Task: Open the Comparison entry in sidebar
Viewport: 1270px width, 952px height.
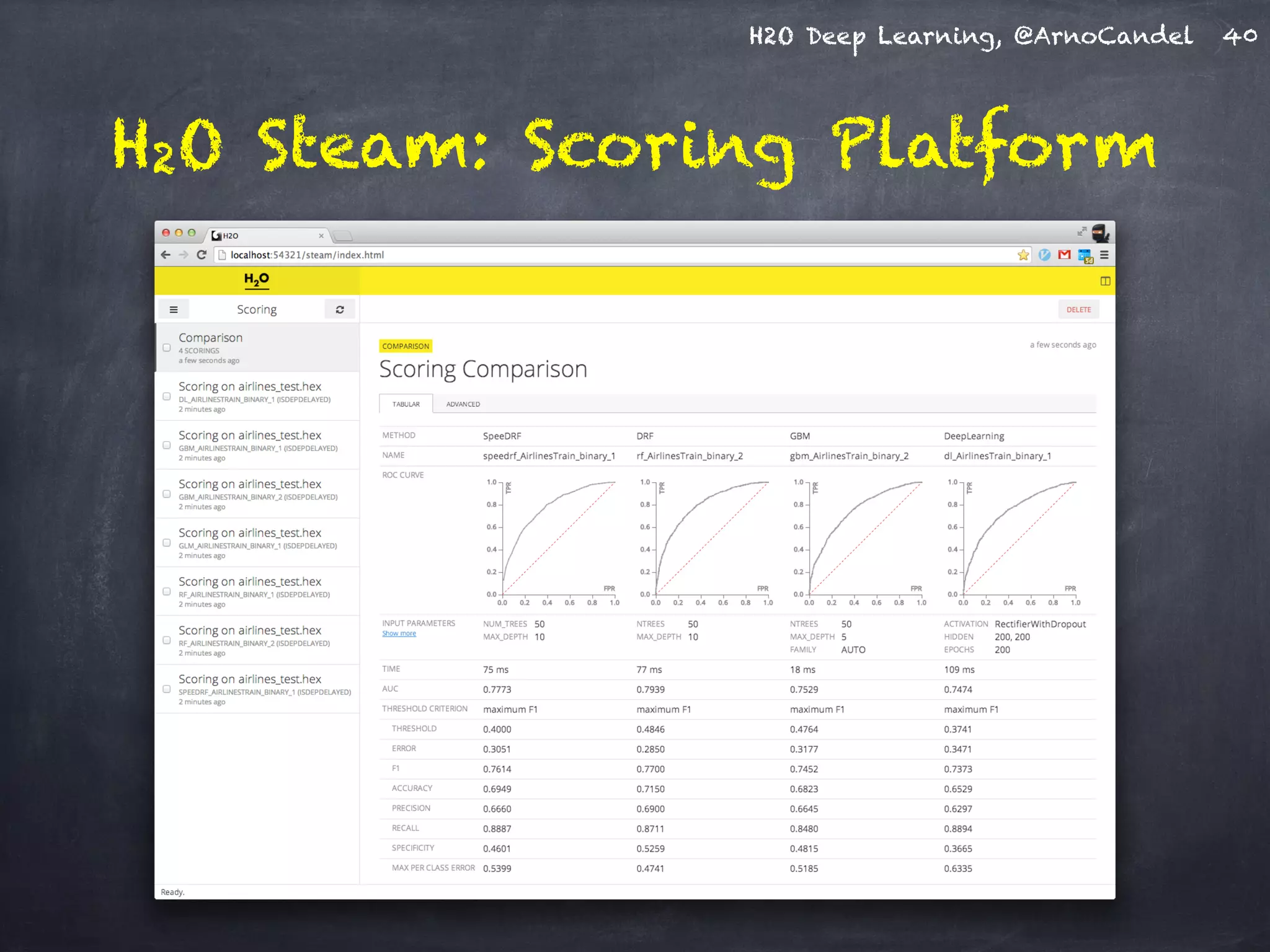Action: [257, 348]
